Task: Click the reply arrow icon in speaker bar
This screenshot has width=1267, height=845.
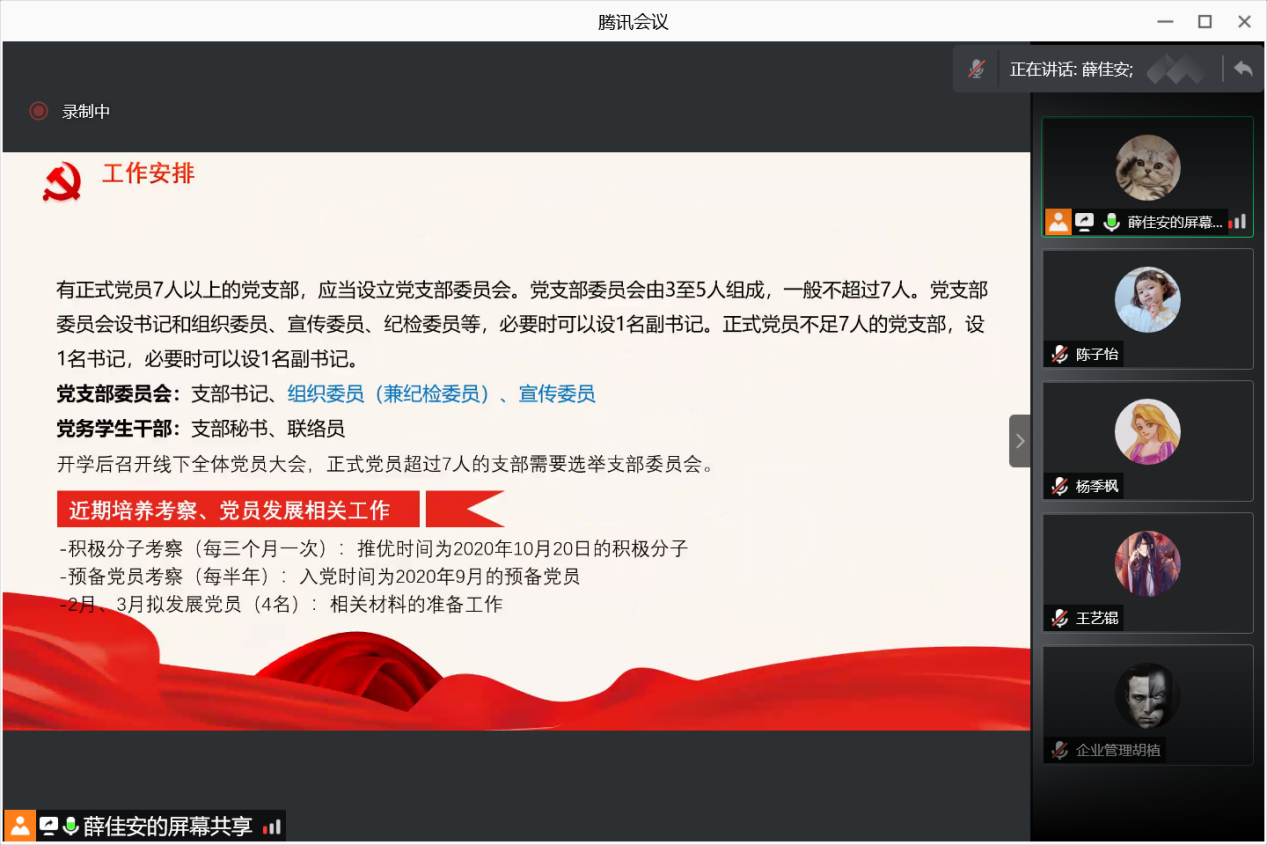Action: click(1242, 69)
